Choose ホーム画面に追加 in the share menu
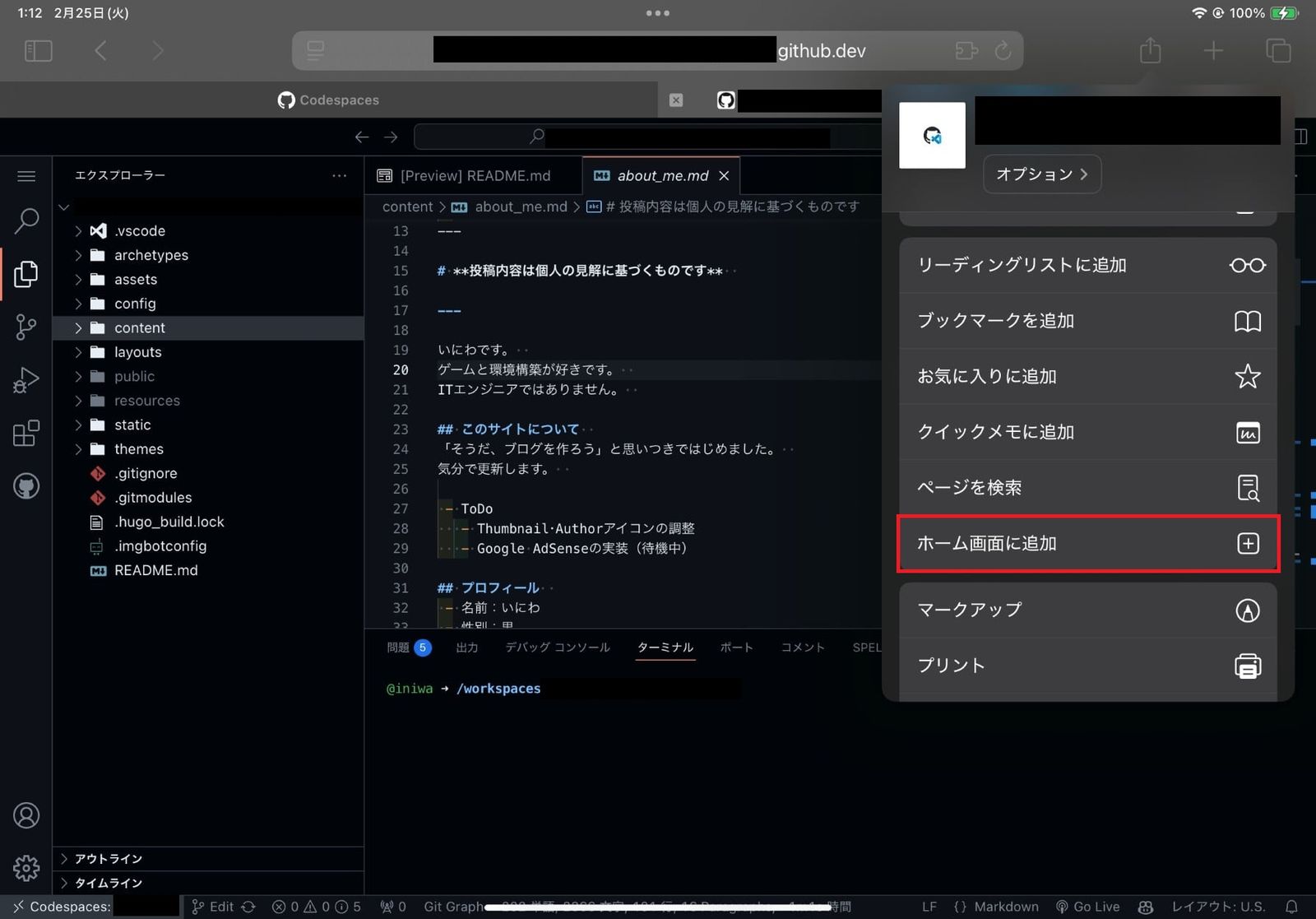Screen dimensions: 1316x919 point(988,543)
